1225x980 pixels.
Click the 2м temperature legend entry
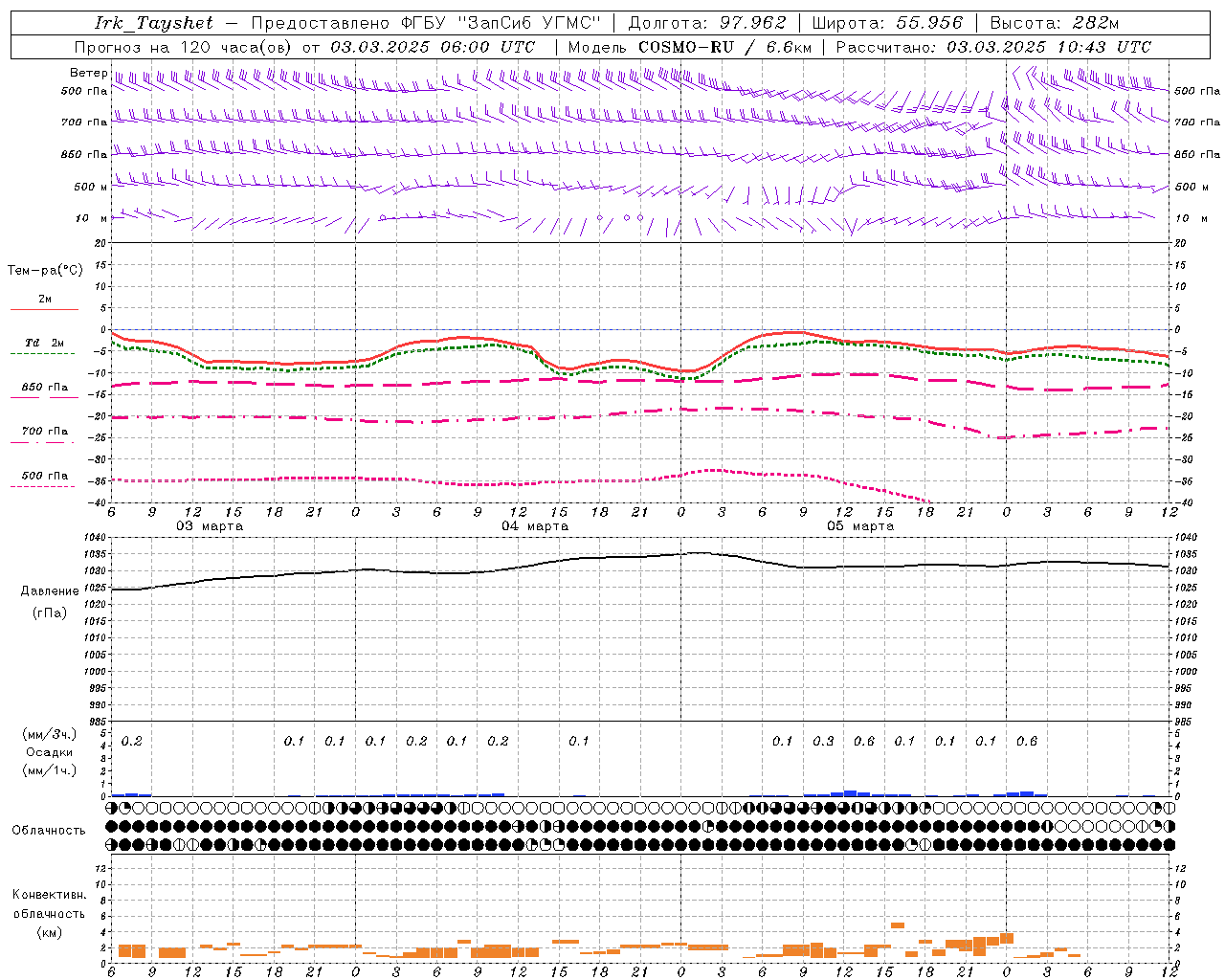pos(45,299)
